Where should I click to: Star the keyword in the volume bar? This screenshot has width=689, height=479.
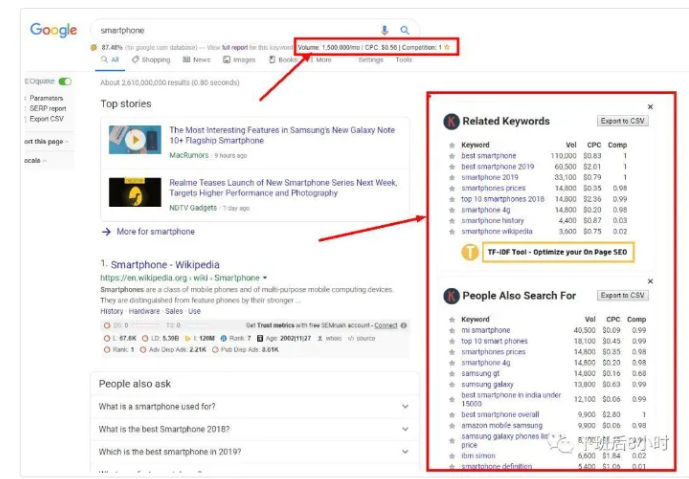click(447, 47)
